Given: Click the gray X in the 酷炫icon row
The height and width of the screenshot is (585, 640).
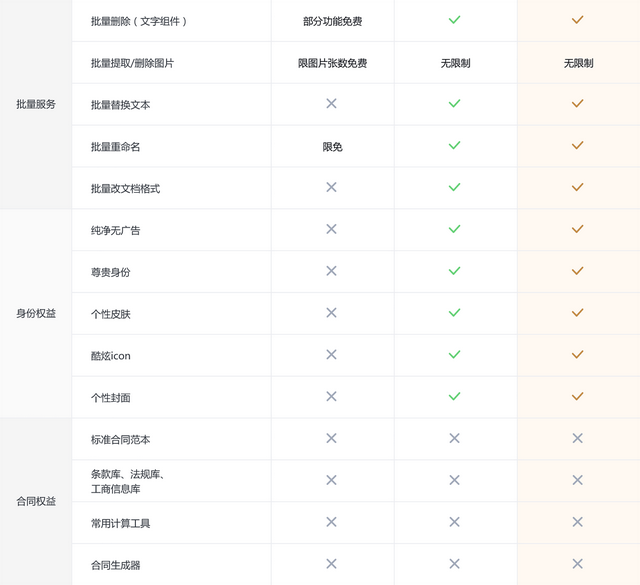Looking at the screenshot, I should coord(331,354).
